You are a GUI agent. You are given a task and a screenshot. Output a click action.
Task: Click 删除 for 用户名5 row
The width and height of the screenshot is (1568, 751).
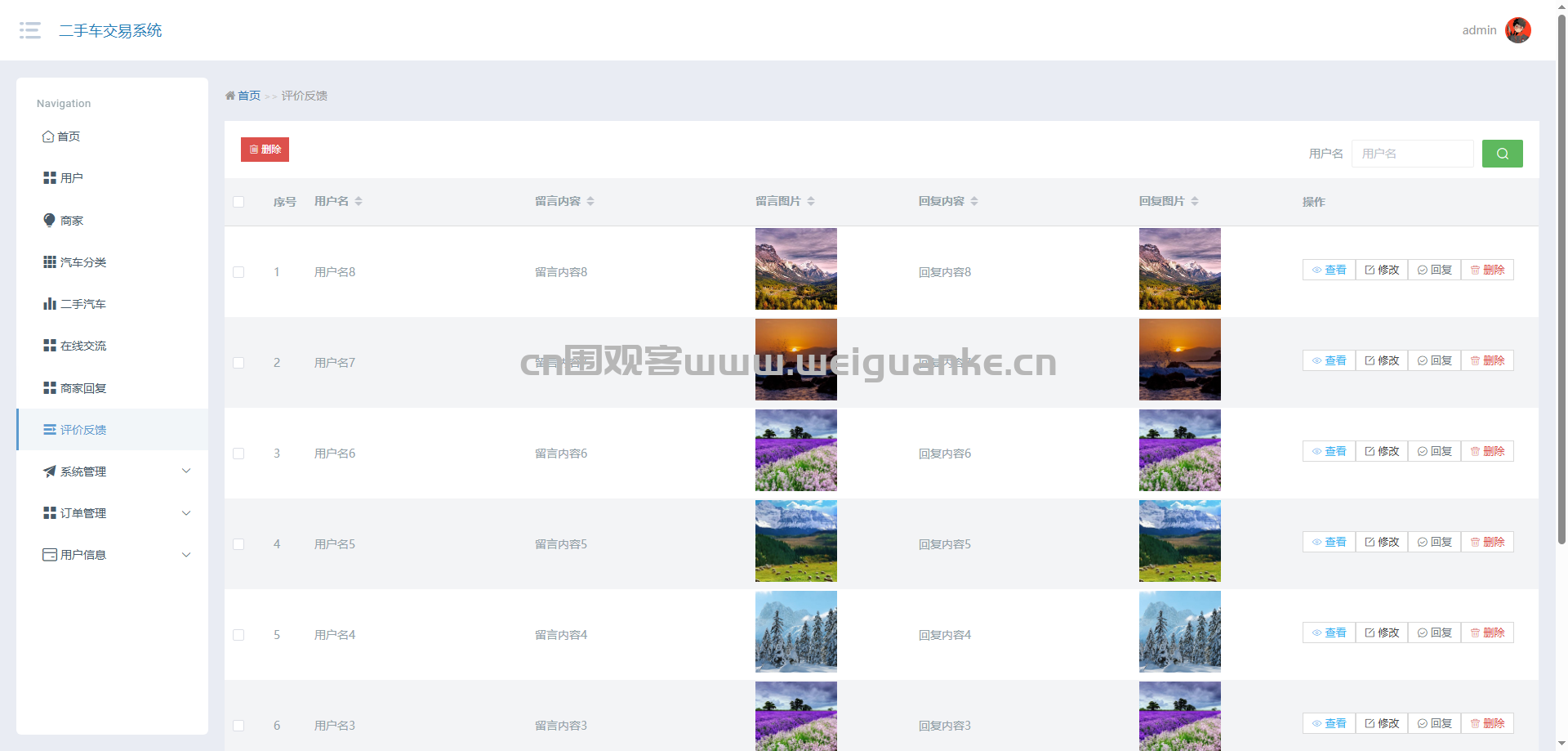point(1487,542)
